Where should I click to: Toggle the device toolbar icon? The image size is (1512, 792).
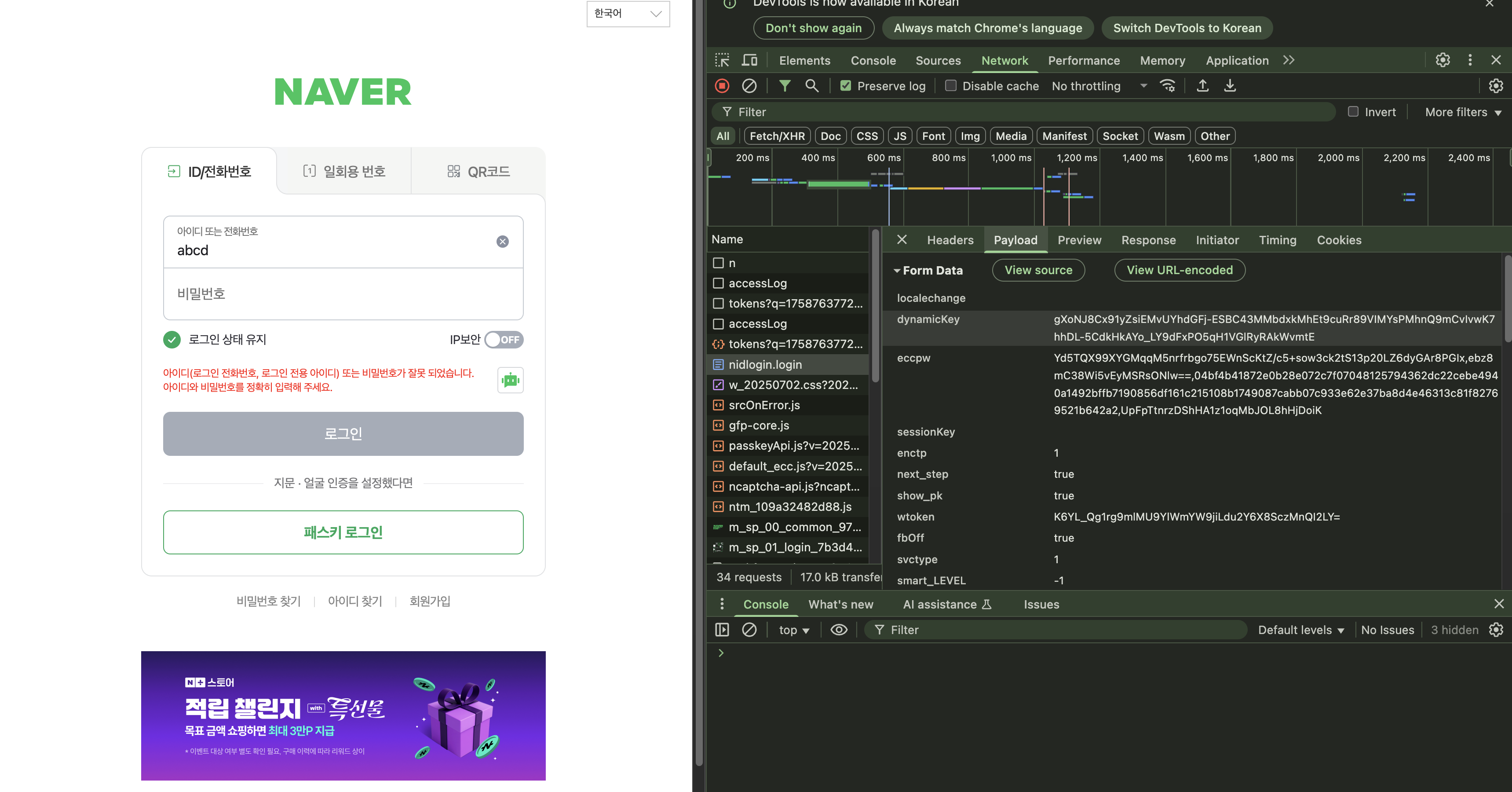pos(749,60)
